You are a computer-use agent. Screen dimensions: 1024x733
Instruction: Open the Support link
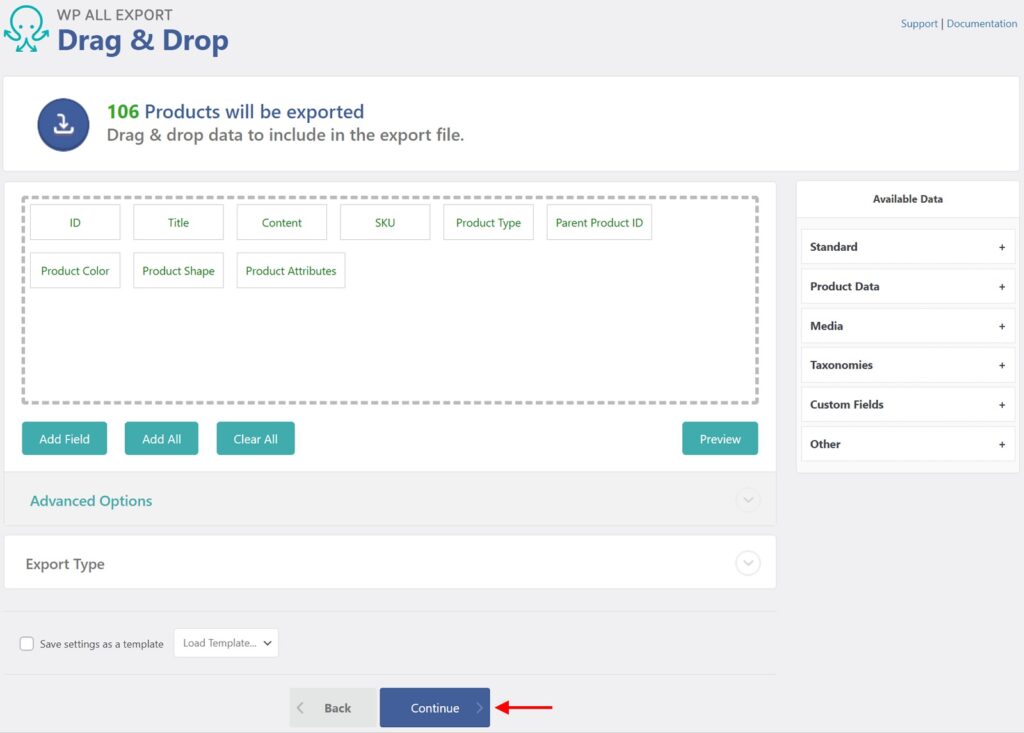coord(919,23)
